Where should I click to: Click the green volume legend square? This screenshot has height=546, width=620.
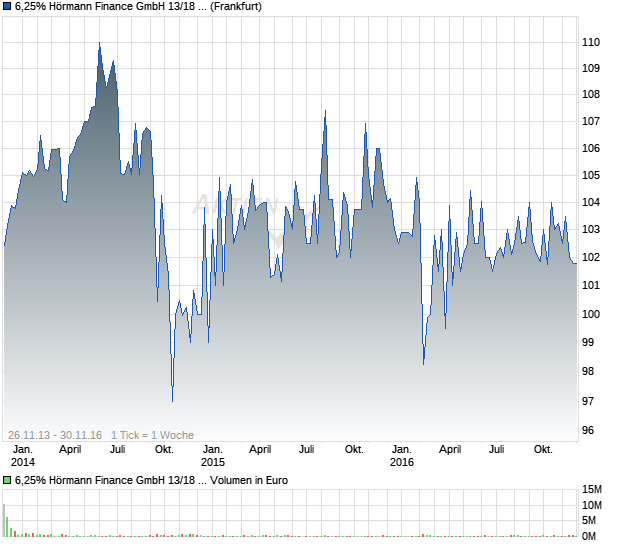click(x=7, y=480)
